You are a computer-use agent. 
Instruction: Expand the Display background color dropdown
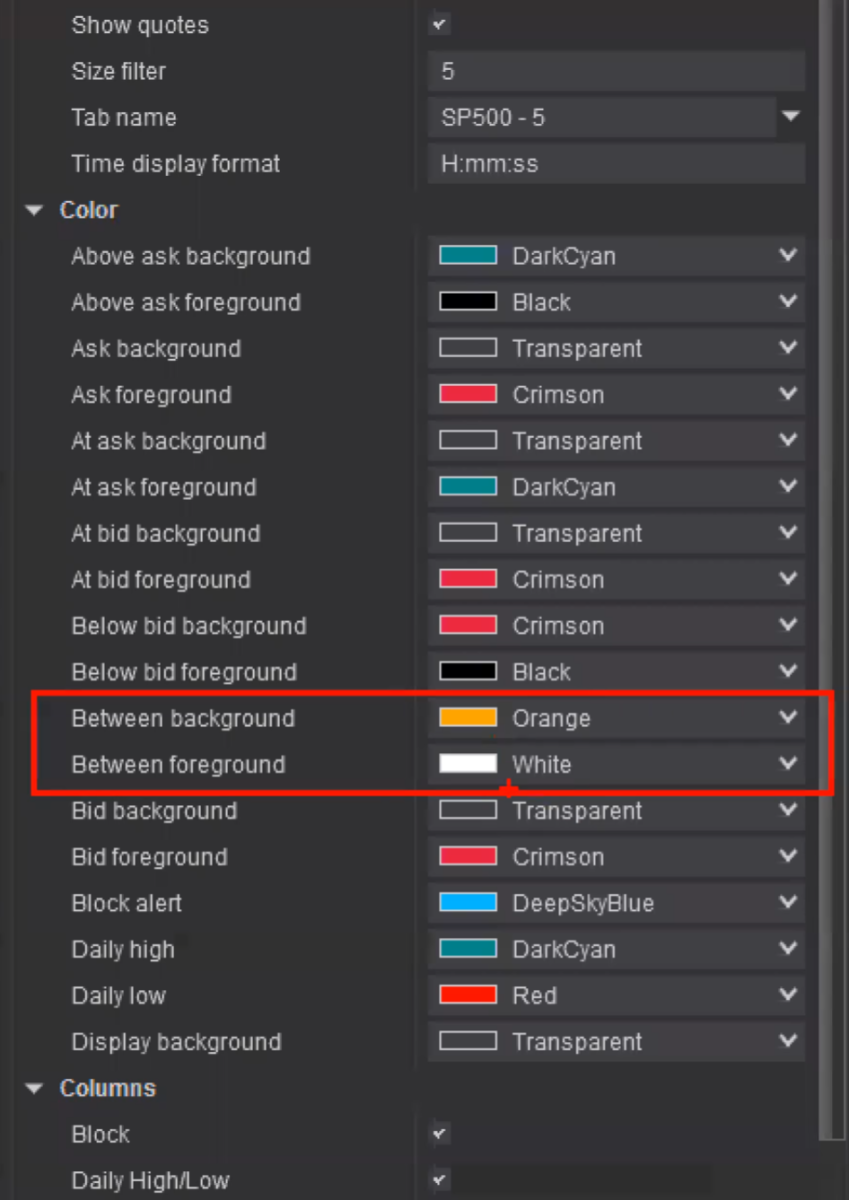(788, 1041)
